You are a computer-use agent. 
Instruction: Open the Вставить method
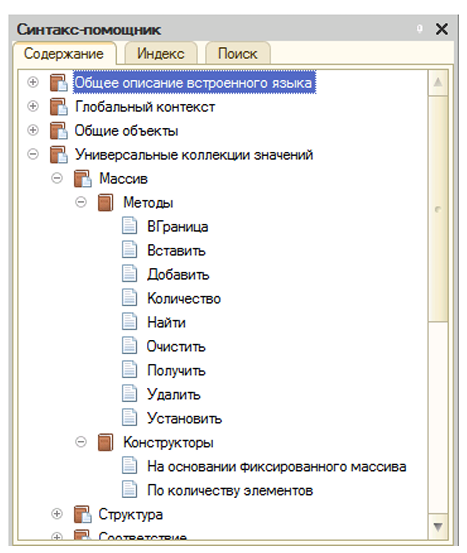pyautogui.click(x=176, y=250)
